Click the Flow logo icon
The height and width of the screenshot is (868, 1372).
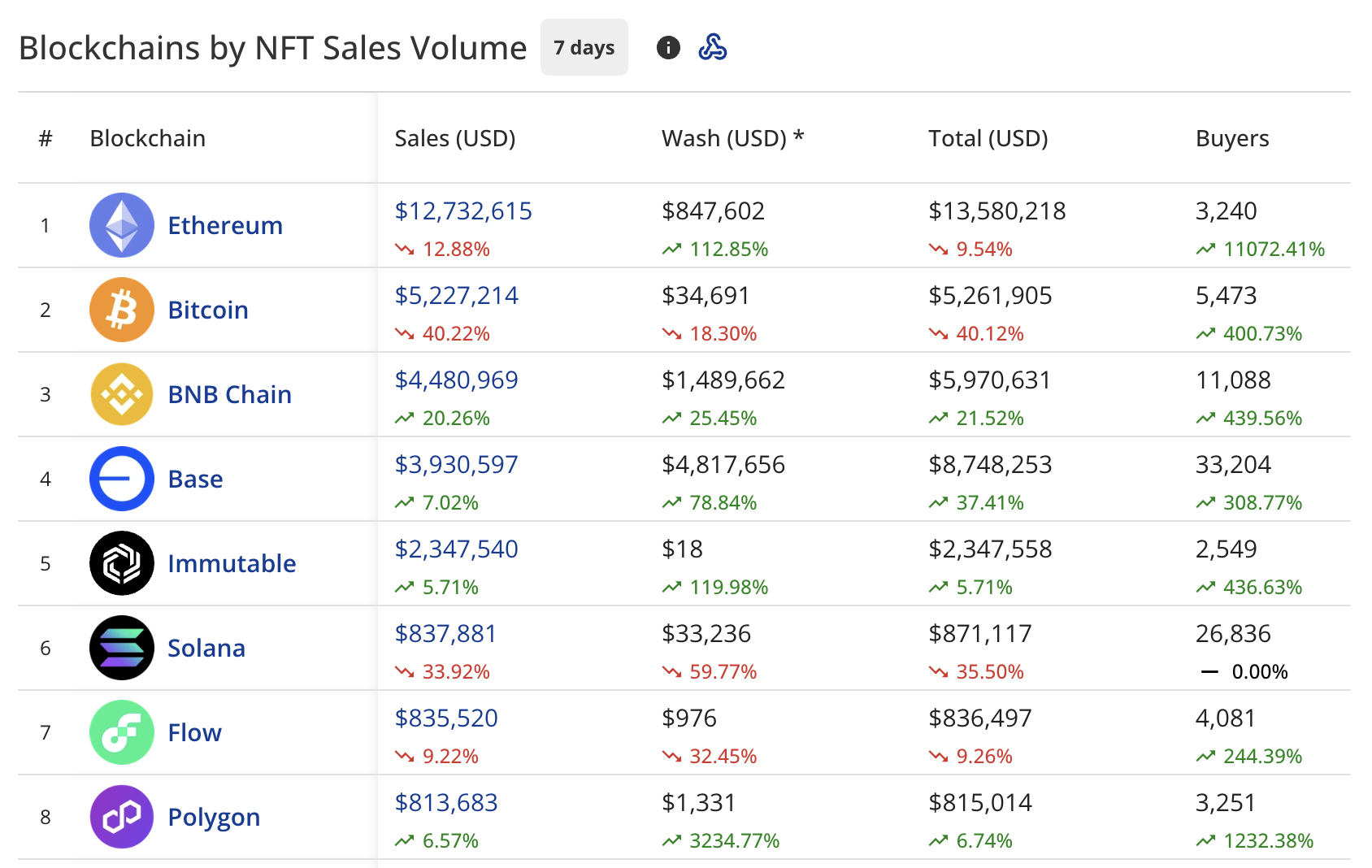[x=122, y=732]
